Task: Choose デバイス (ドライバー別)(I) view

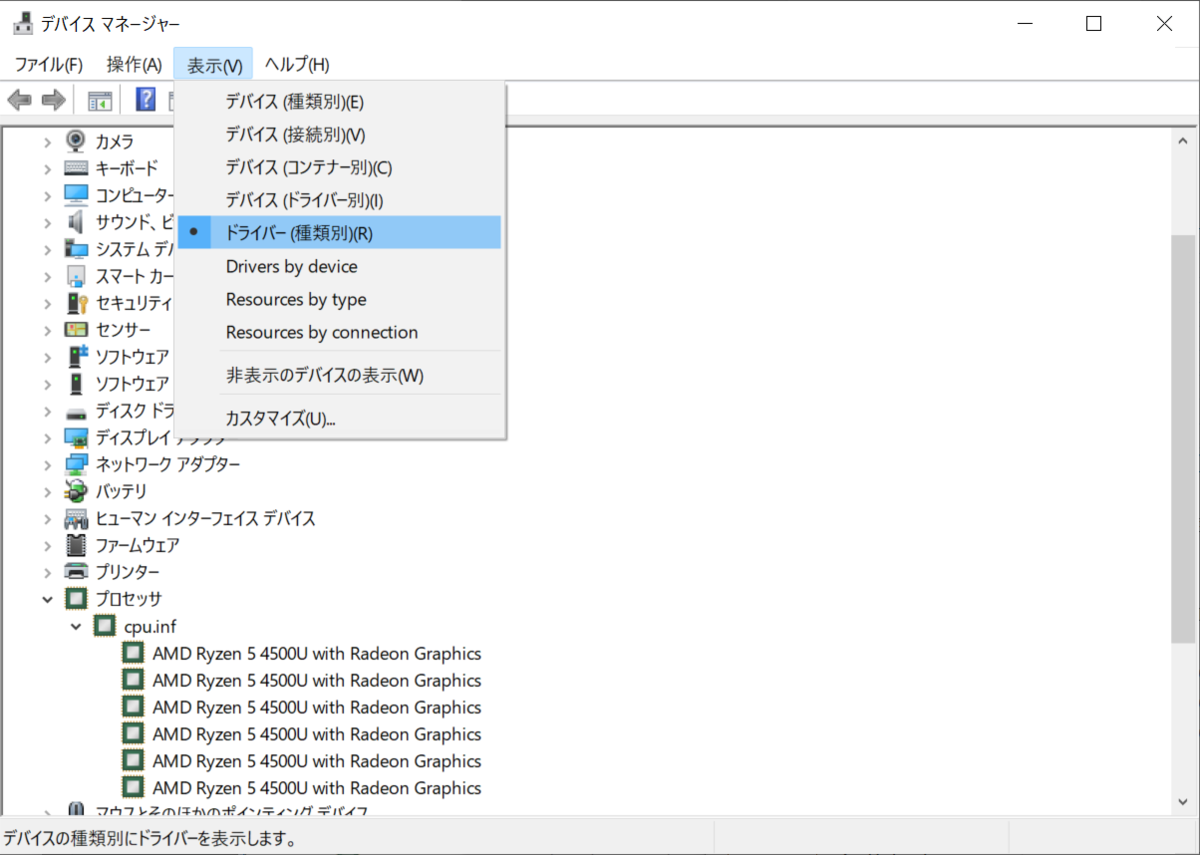Action: click(339, 200)
